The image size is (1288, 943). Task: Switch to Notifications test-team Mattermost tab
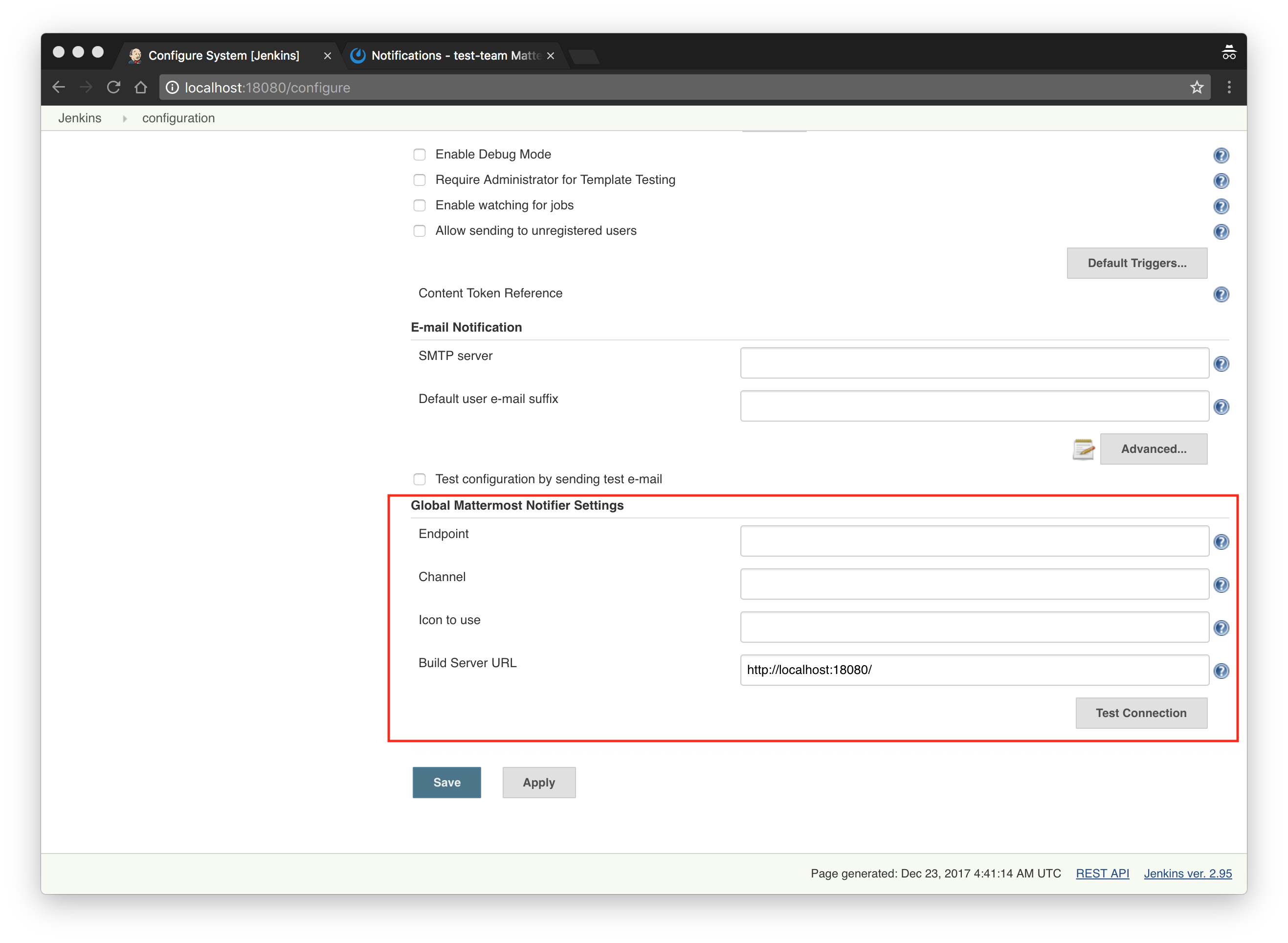click(x=454, y=55)
